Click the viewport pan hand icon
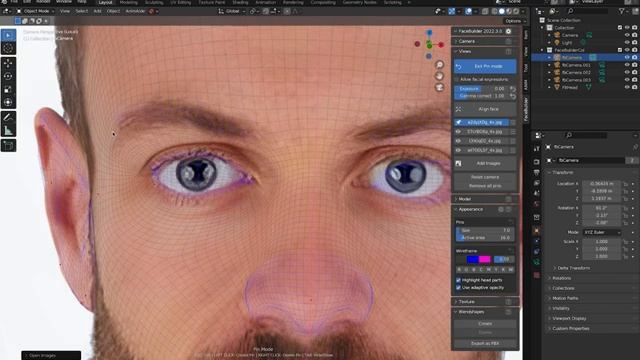This screenshot has height=360, width=640. (x=440, y=76)
